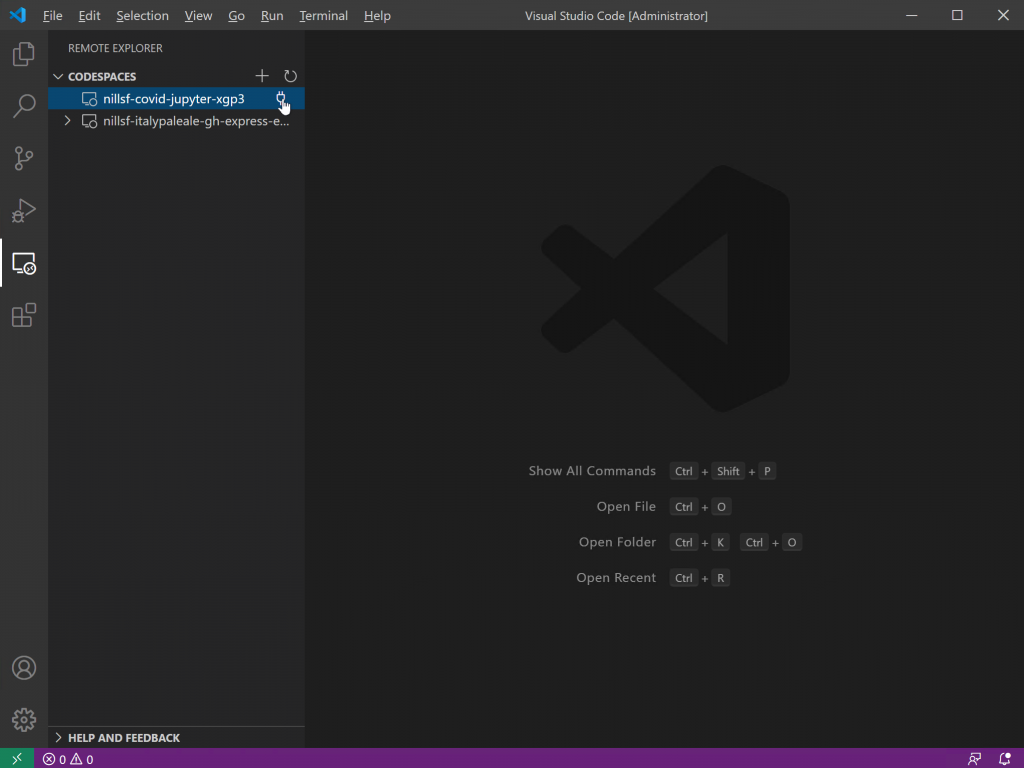Select the Remote Explorer activity icon
Screen dimensions: 1024x768
pyautogui.click(x=24, y=263)
